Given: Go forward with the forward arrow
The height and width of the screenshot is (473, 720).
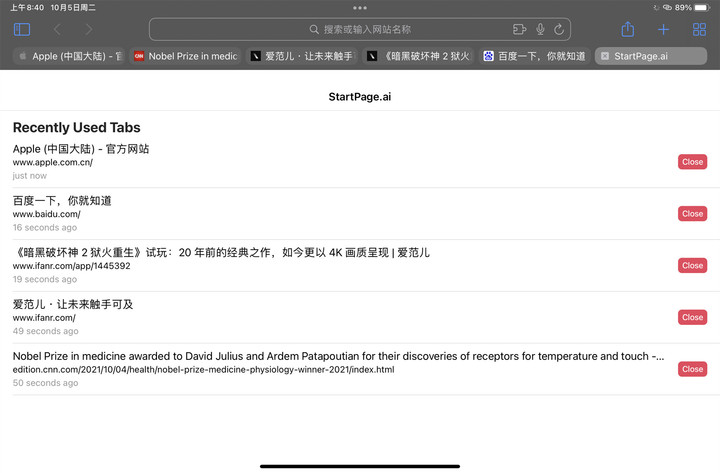Looking at the screenshot, I should (x=89, y=30).
